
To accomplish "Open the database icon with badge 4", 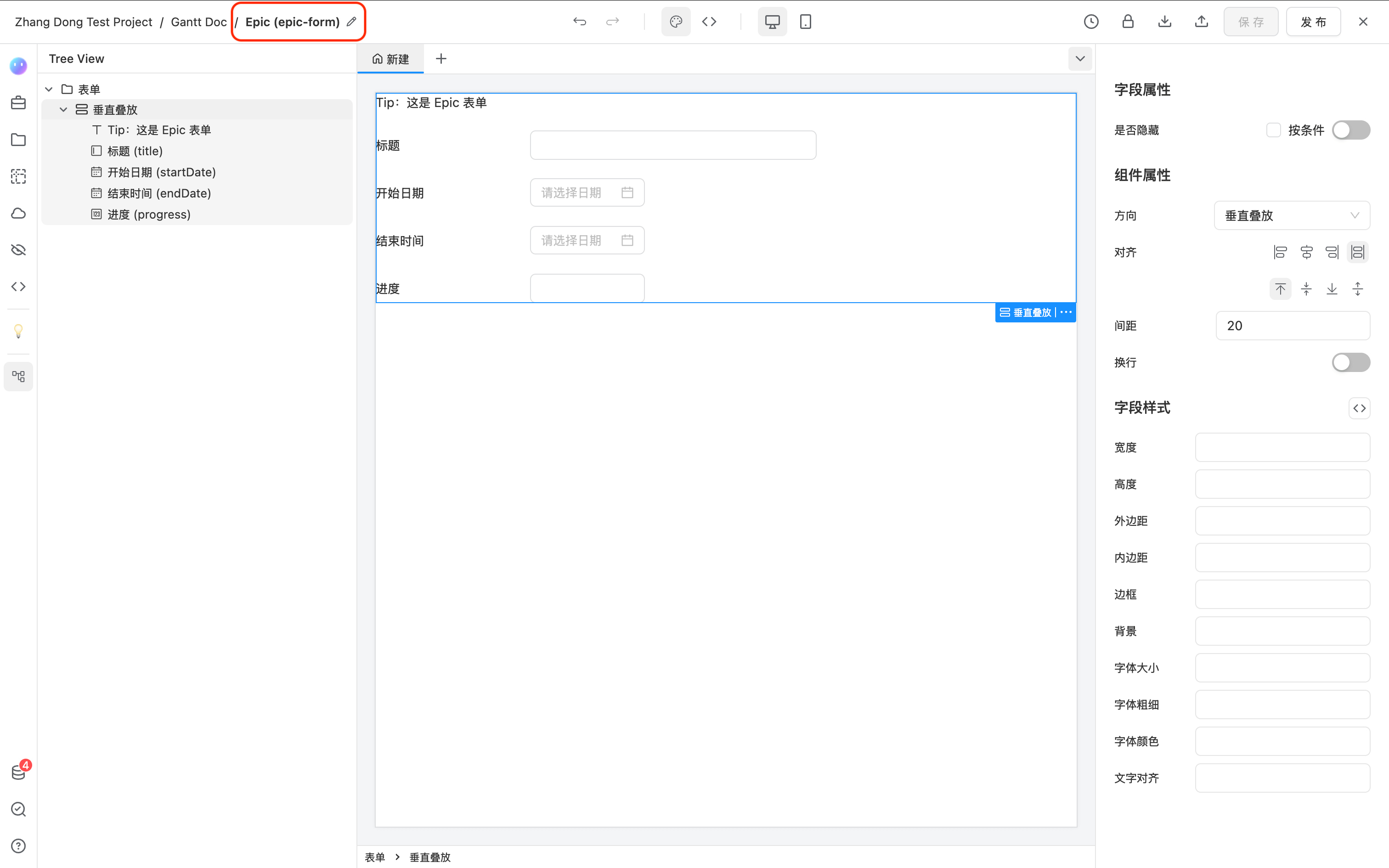I will [18, 772].
